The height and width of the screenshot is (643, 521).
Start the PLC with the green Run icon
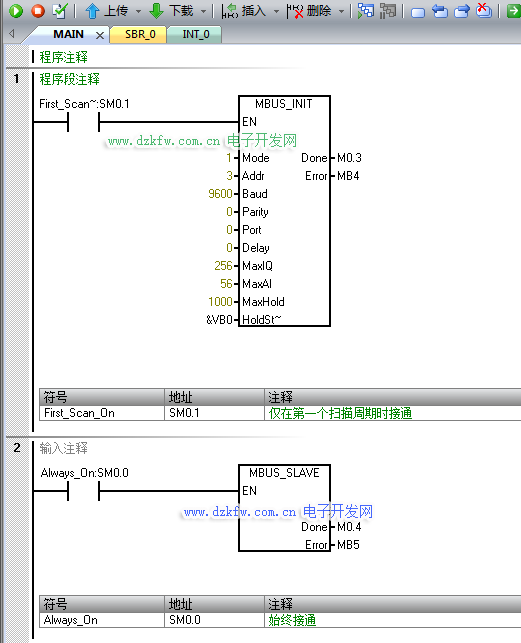(16, 10)
